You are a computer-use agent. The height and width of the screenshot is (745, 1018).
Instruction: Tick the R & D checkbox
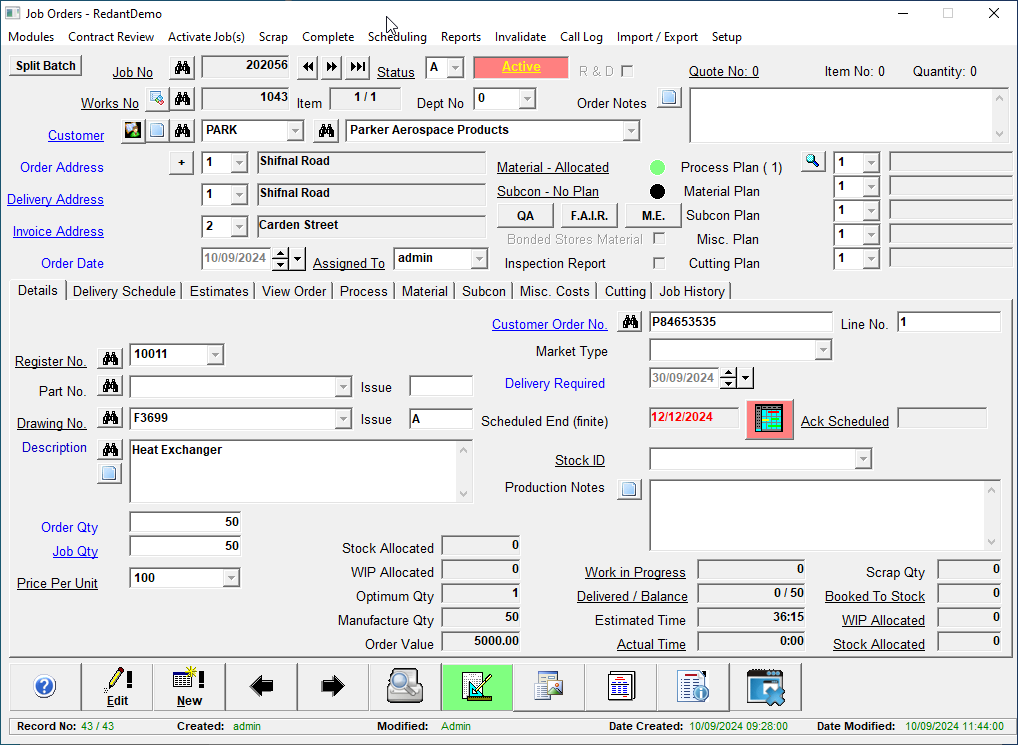[627, 71]
